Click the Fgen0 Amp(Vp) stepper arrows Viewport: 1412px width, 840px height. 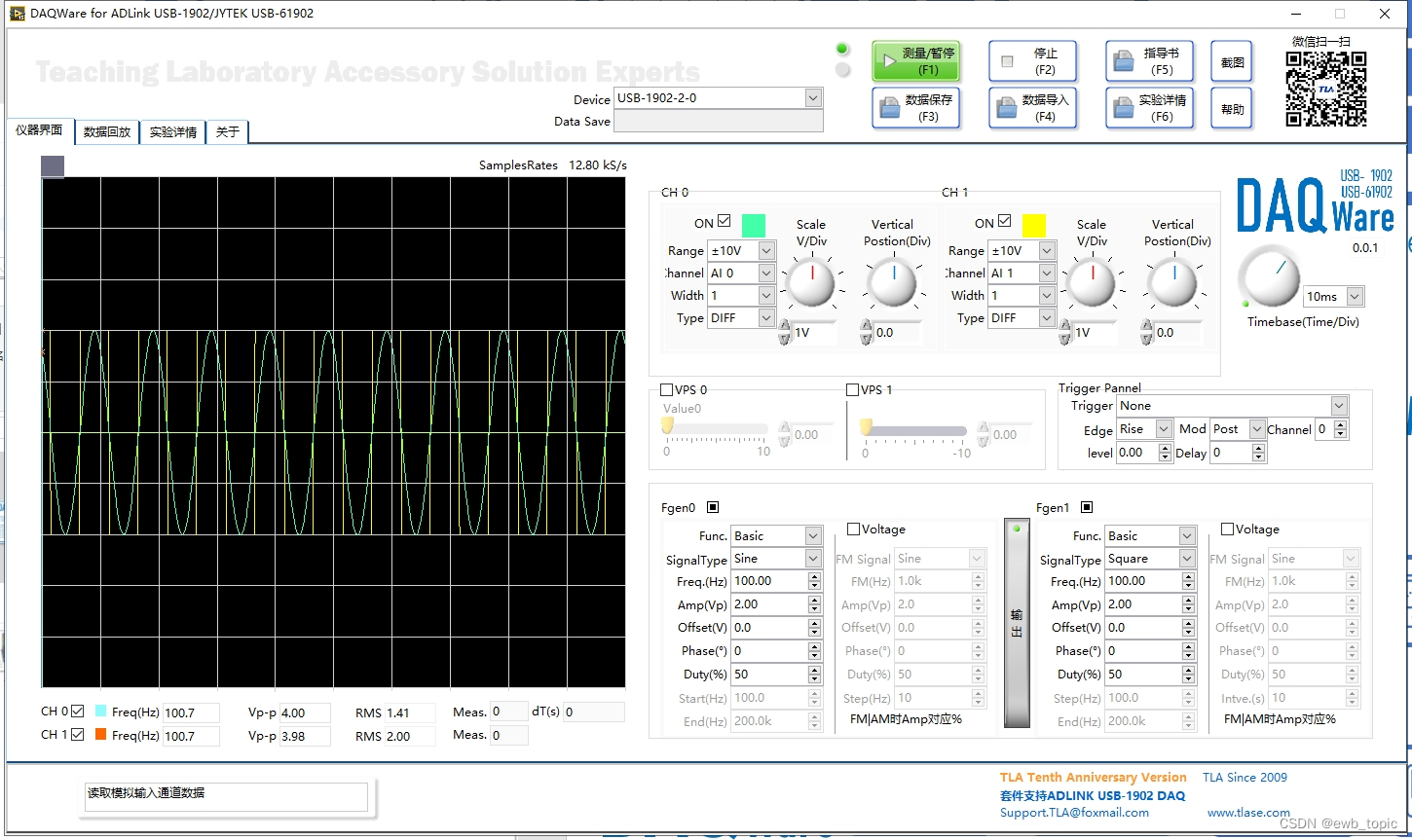[814, 604]
